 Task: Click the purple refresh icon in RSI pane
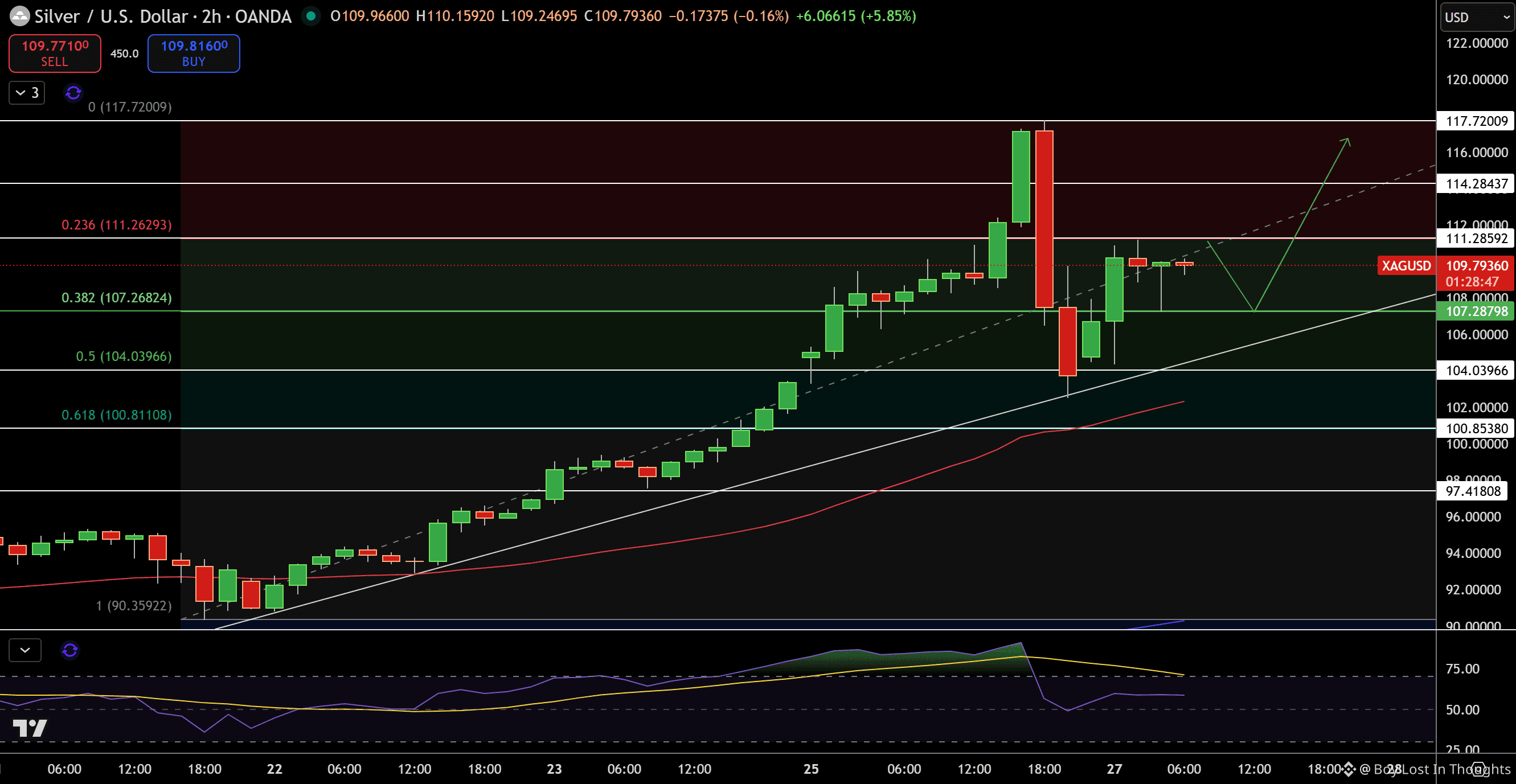coord(70,650)
